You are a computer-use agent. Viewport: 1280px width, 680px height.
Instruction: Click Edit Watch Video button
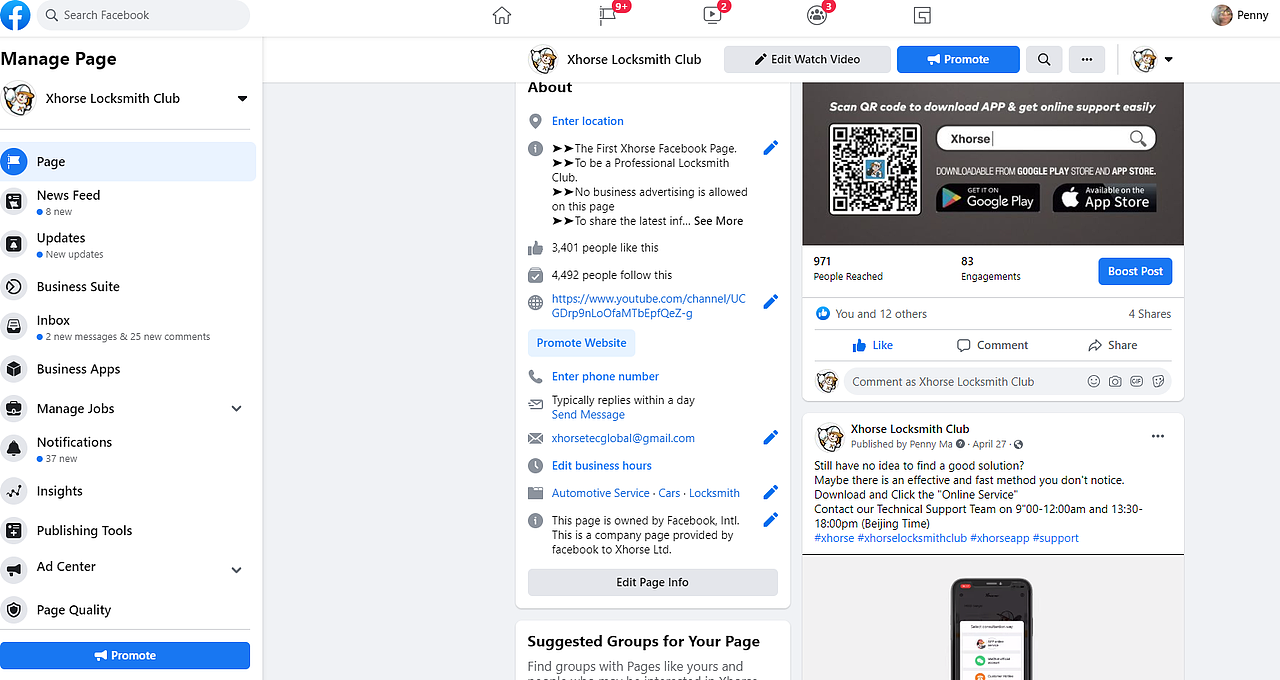tap(807, 59)
